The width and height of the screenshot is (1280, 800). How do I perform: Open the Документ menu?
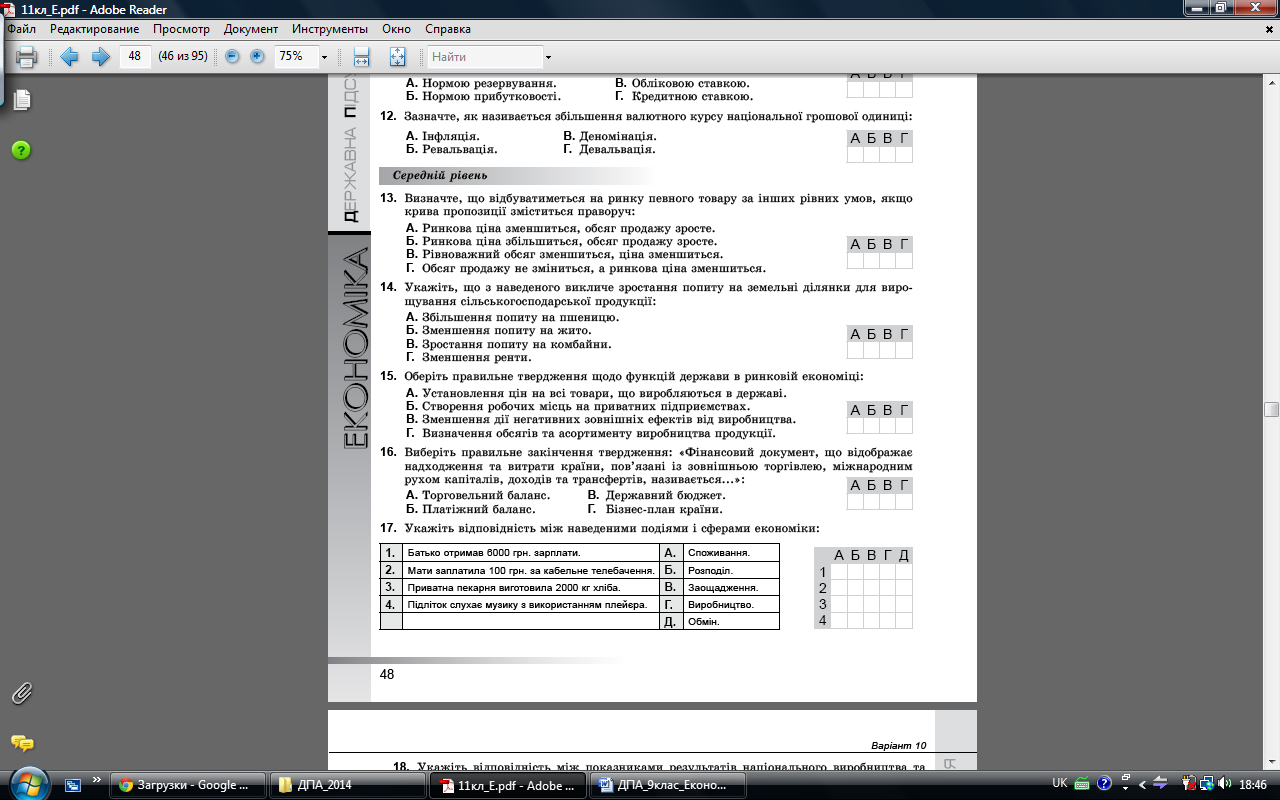pos(251,30)
